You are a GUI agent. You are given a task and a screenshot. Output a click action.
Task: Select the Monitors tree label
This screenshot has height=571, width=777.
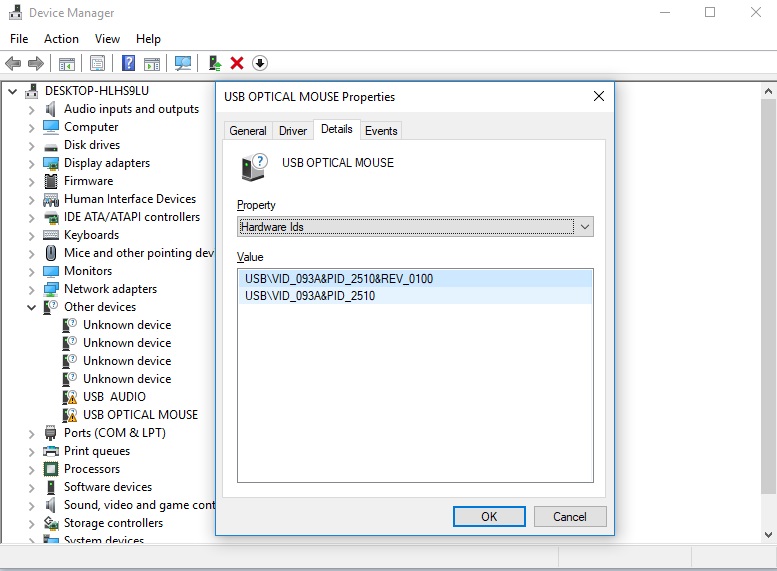88,271
